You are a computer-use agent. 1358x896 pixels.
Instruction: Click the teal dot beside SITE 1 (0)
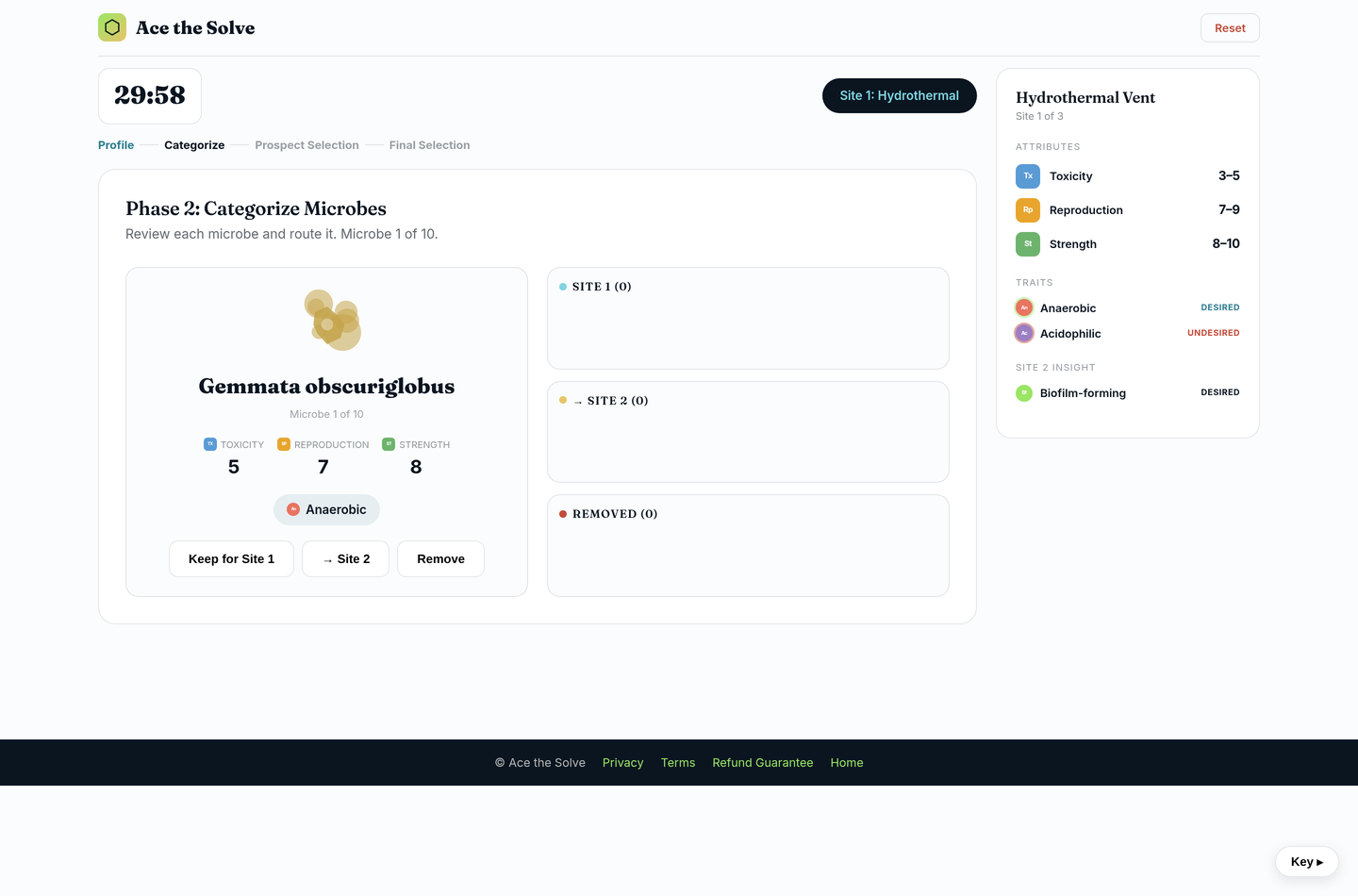click(x=563, y=287)
